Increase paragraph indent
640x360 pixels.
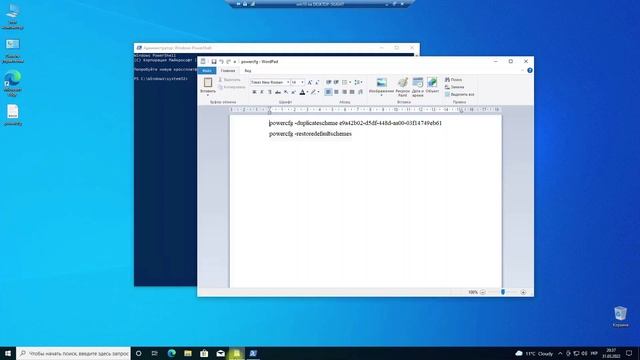coord(336,82)
